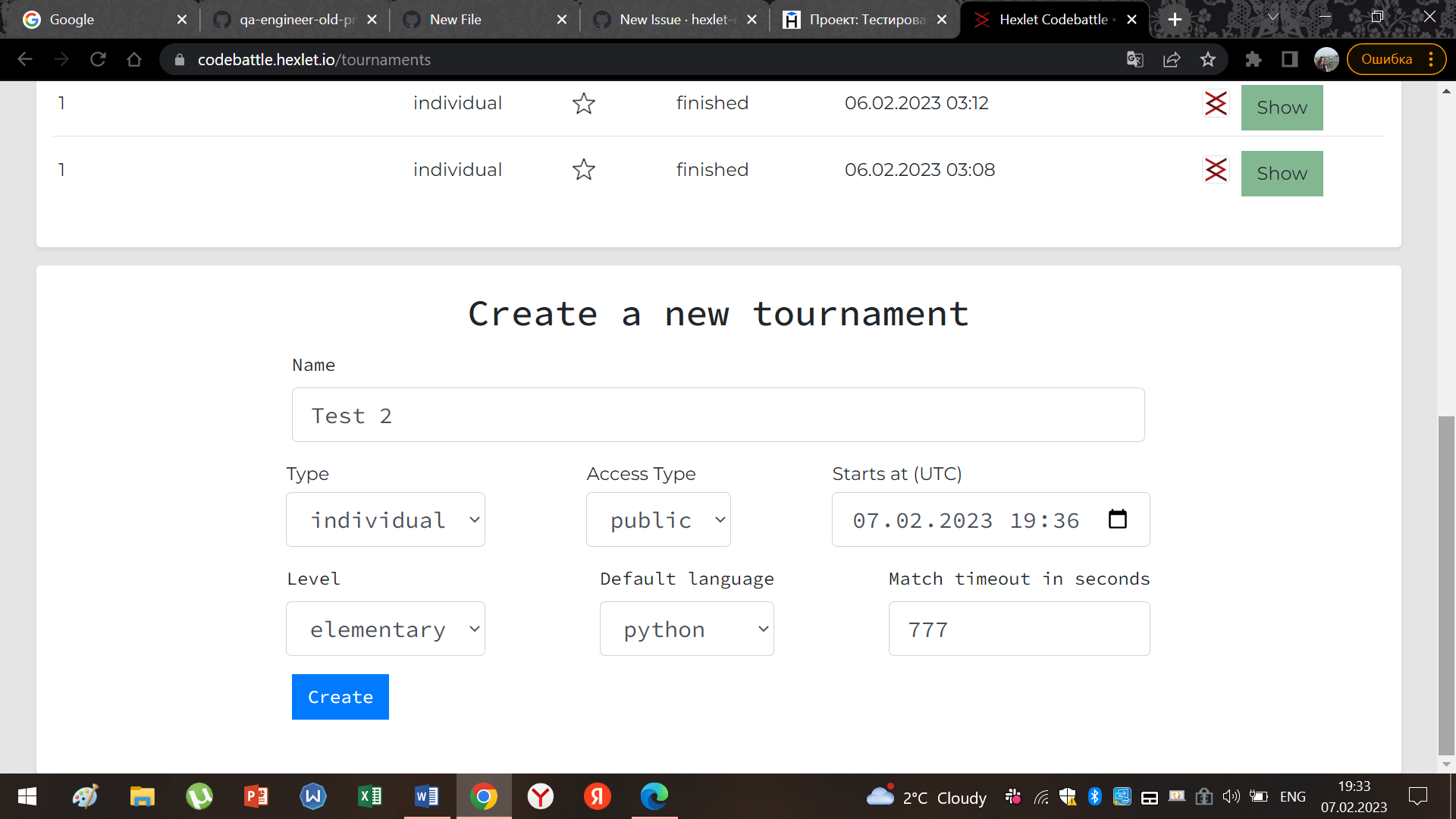Image resolution: width=1456 pixels, height=819 pixels.
Task: Open the browser extensions puzzle icon
Action: 1253,59
